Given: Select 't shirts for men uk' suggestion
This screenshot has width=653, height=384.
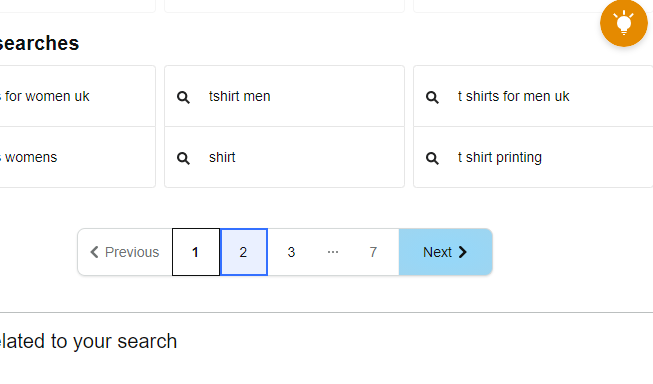Looking at the screenshot, I should [533, 96].
